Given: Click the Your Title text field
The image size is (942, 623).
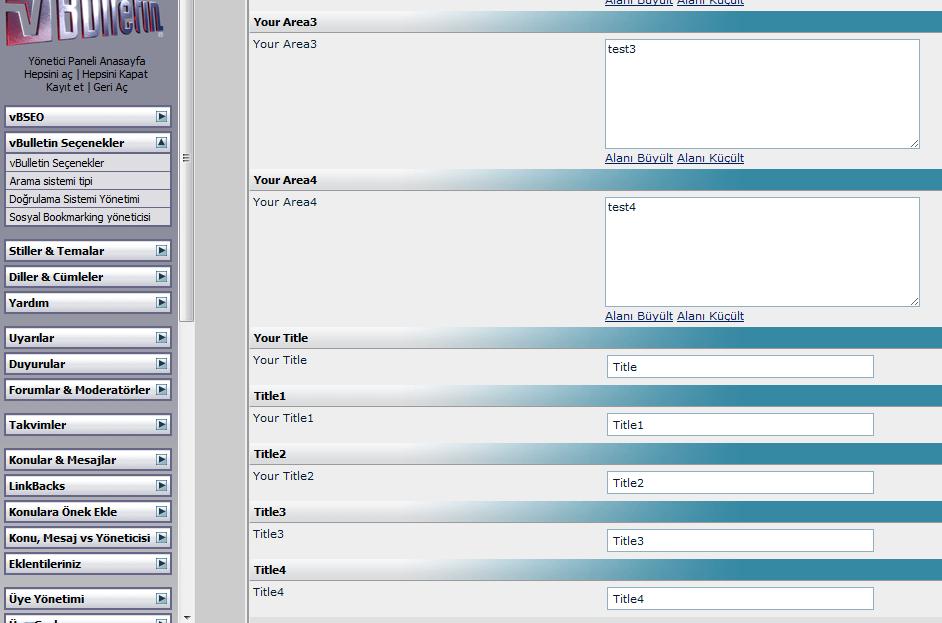Looking at the screenshot, I should [740, 367].
